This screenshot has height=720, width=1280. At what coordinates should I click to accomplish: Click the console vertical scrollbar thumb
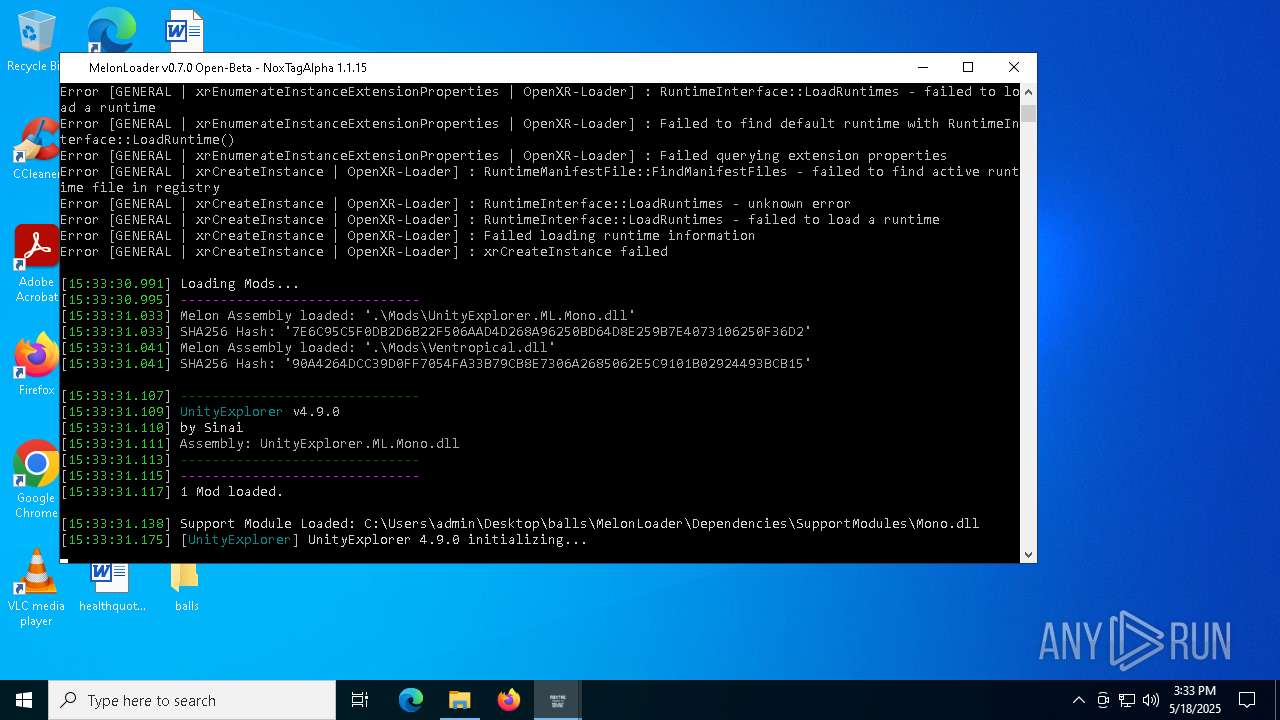tap(1028, 112)
